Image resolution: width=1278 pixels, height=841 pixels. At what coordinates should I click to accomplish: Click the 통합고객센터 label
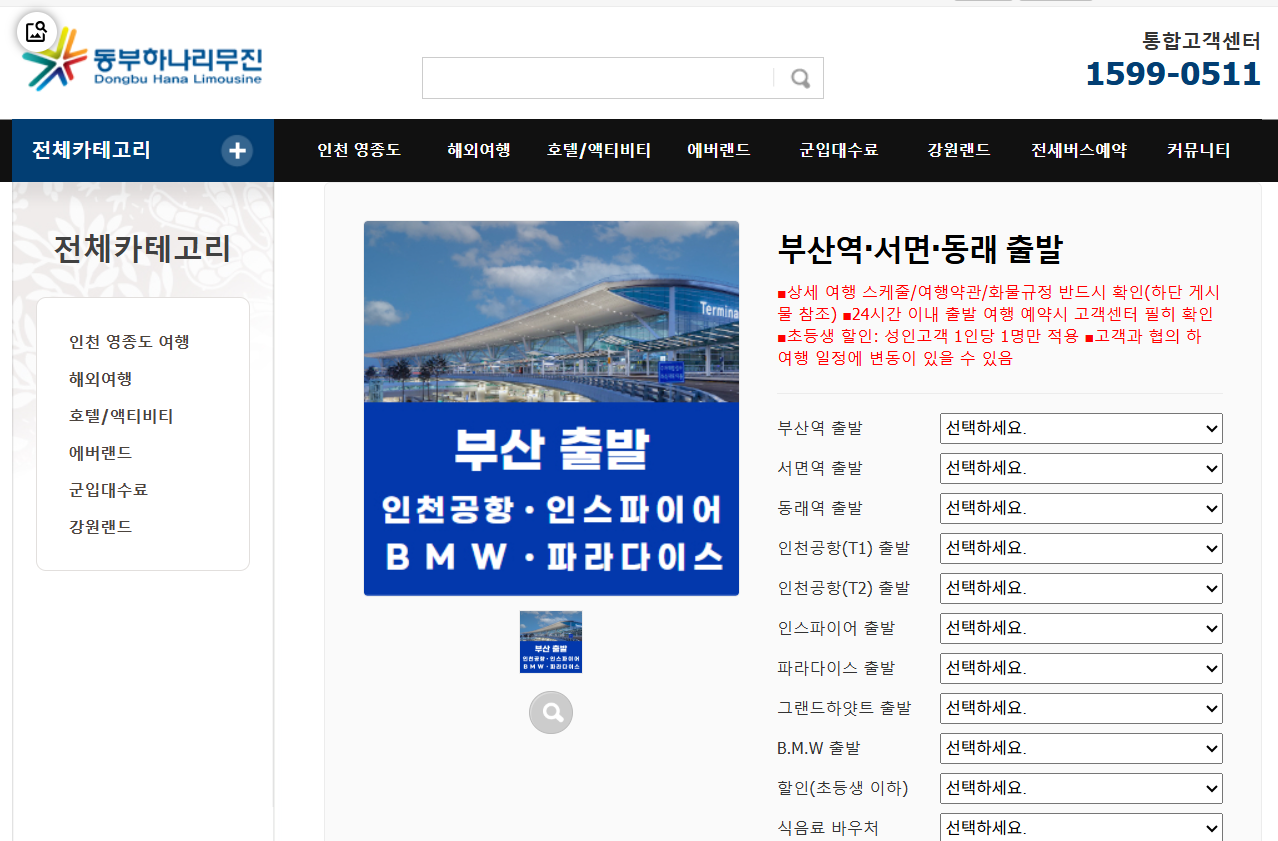click(1201, 41)
